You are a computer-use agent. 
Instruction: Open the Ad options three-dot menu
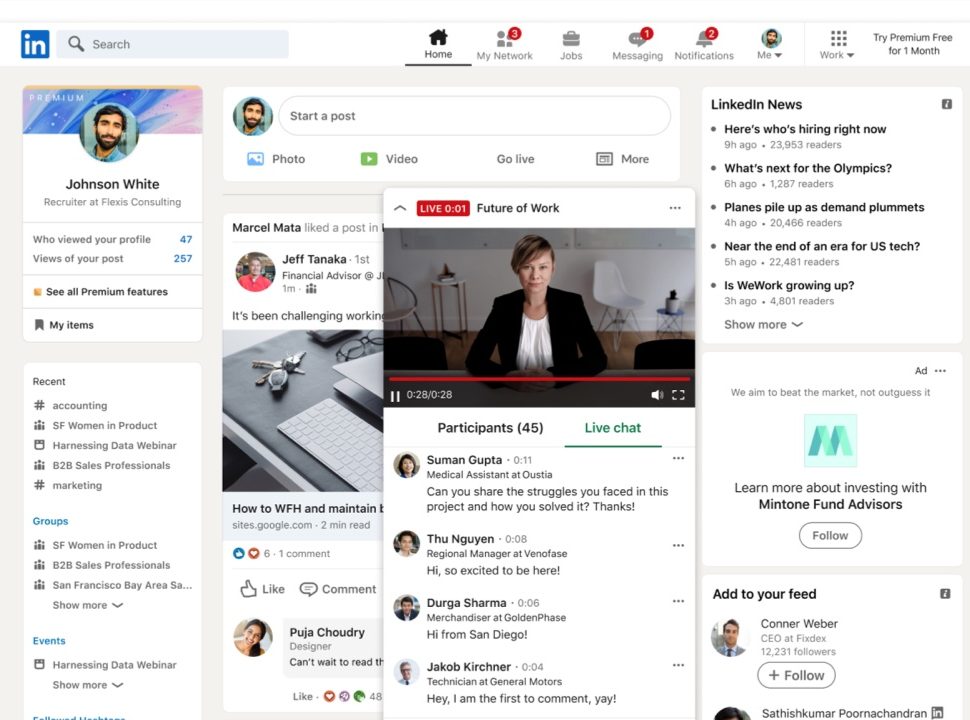click(940, 371)
